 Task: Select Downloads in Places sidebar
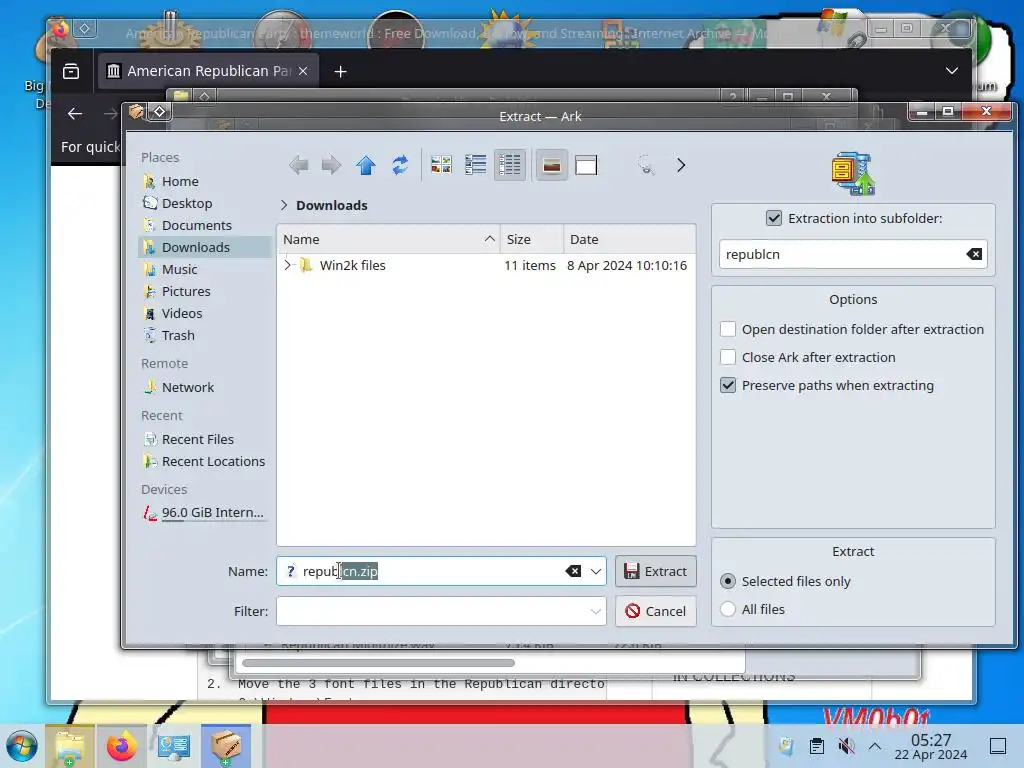pyautogui.click(x=205, y=248)
